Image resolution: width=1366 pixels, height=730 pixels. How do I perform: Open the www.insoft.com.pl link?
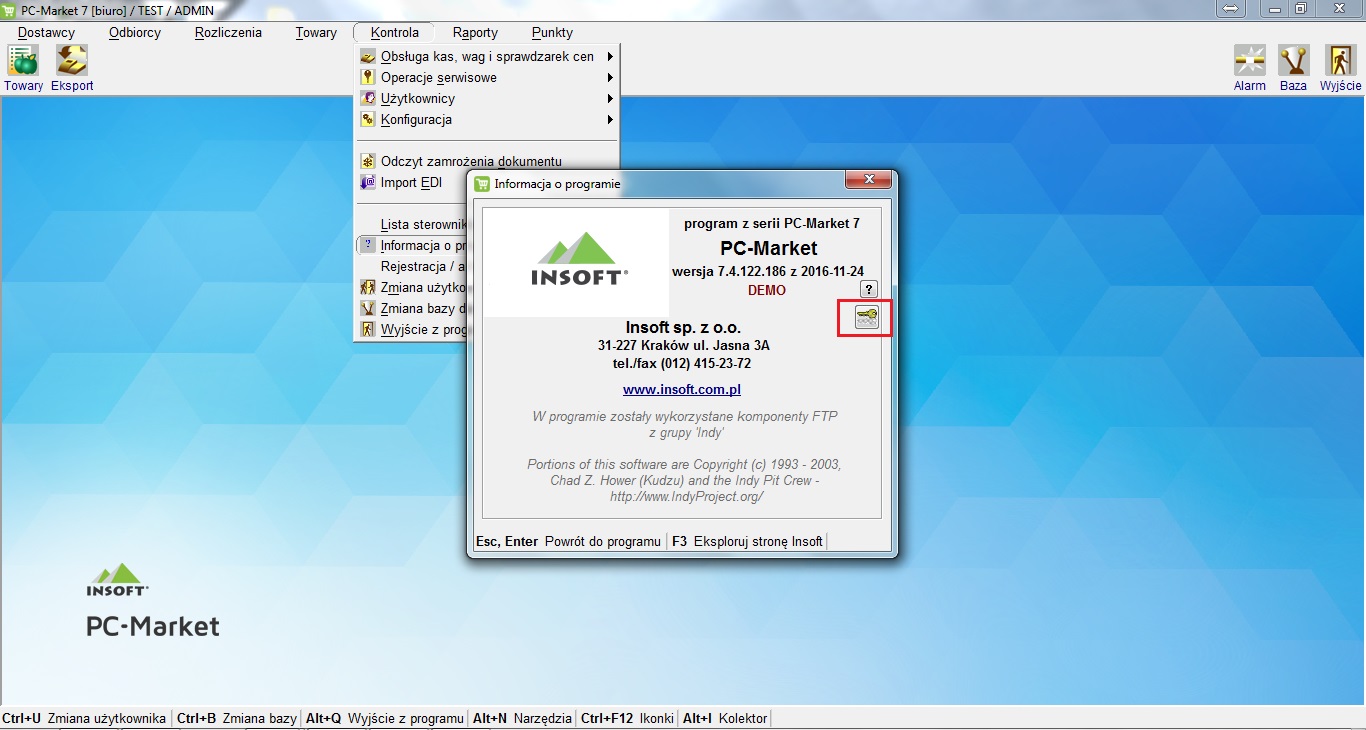point(682,390)
